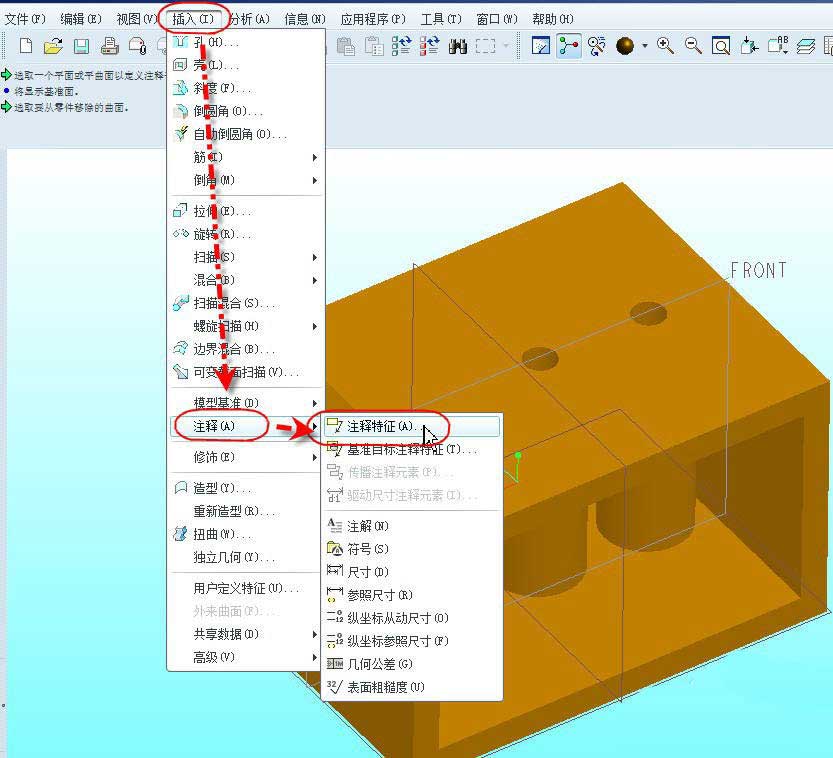Click the Open file icon
This screenshot has width=833, height=758.
pyautogui.click(x=52, y=46)
